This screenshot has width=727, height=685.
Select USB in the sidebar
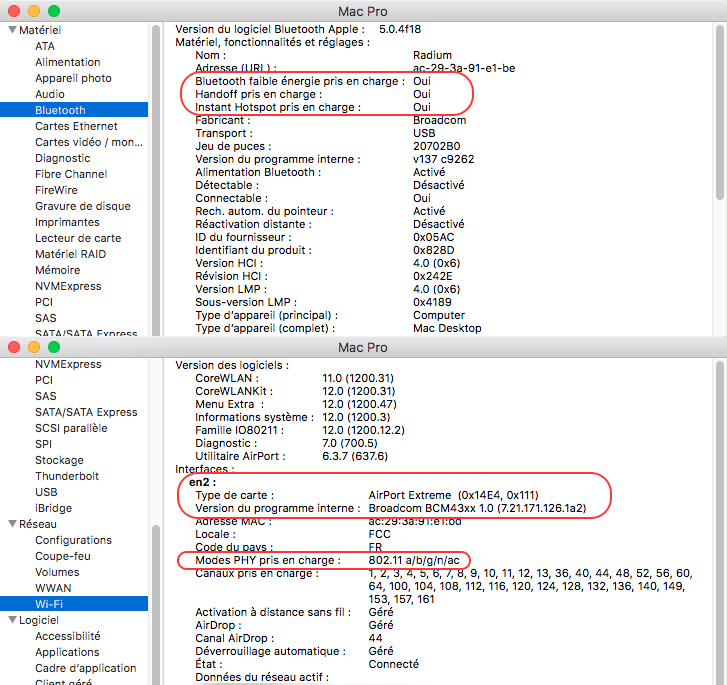tap(46, 492)
